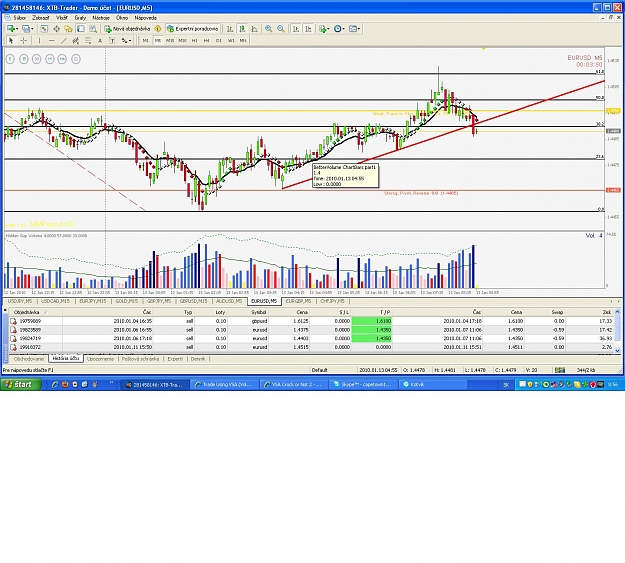Select the crosshair tool

pyautogui.click(x=24, y=40)
